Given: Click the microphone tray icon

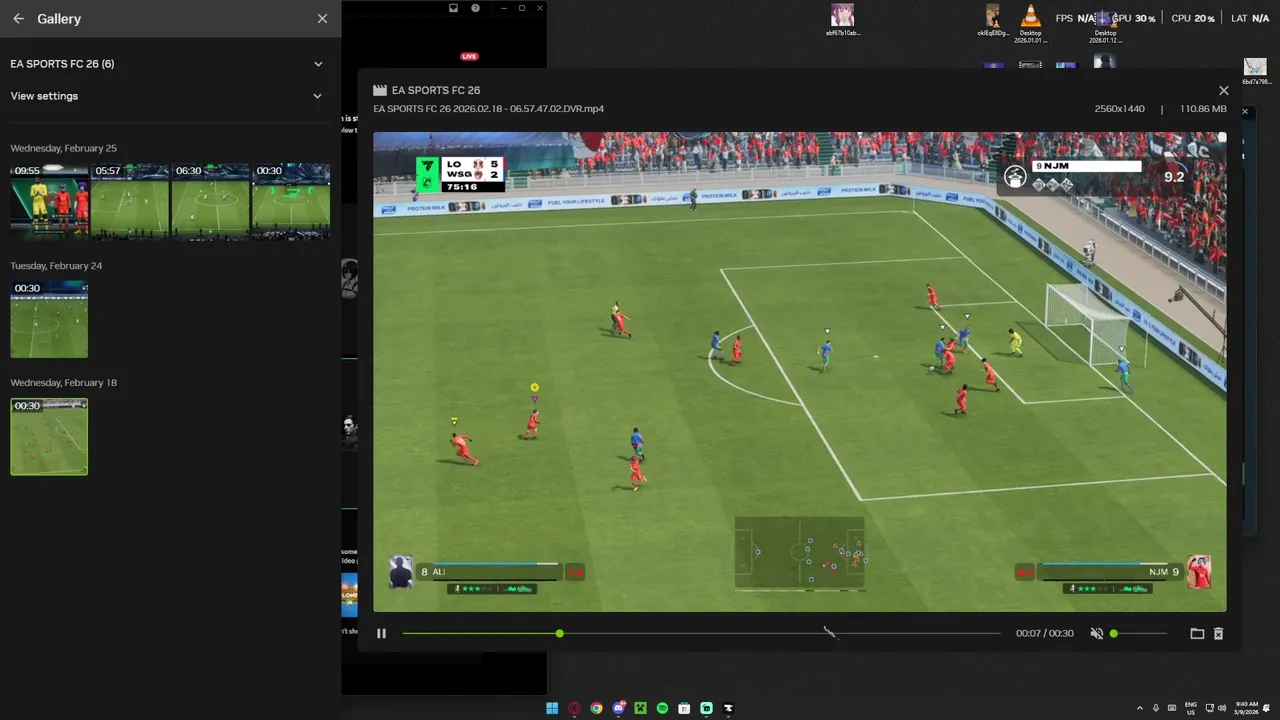Looking at the screenshot, I should pyautogui.click(x=1156, y=708).
